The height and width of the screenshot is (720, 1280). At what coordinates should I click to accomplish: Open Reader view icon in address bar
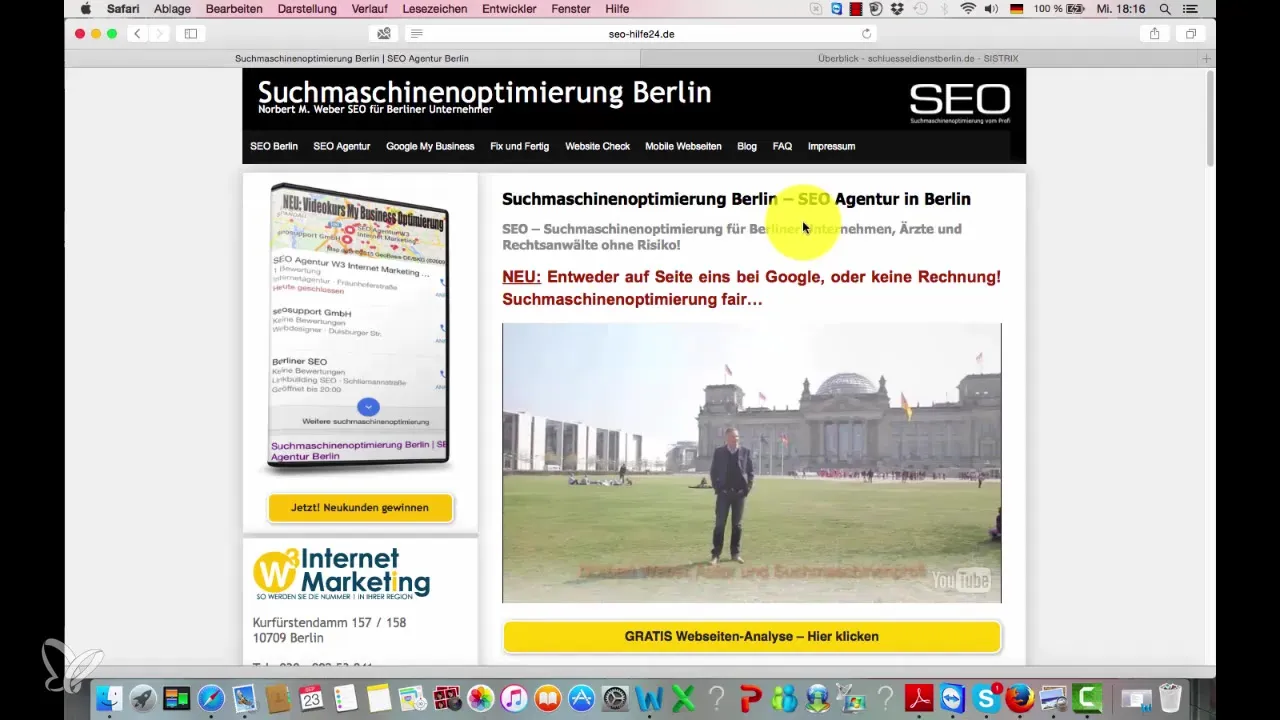417,33
